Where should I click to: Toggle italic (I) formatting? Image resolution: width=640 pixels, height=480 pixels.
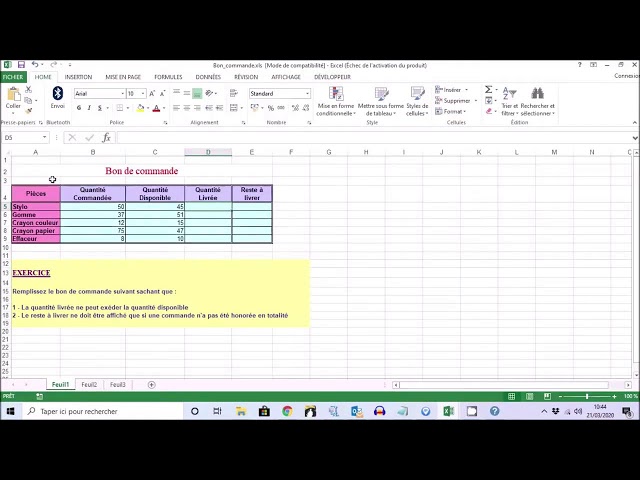(x=89, y=108)
